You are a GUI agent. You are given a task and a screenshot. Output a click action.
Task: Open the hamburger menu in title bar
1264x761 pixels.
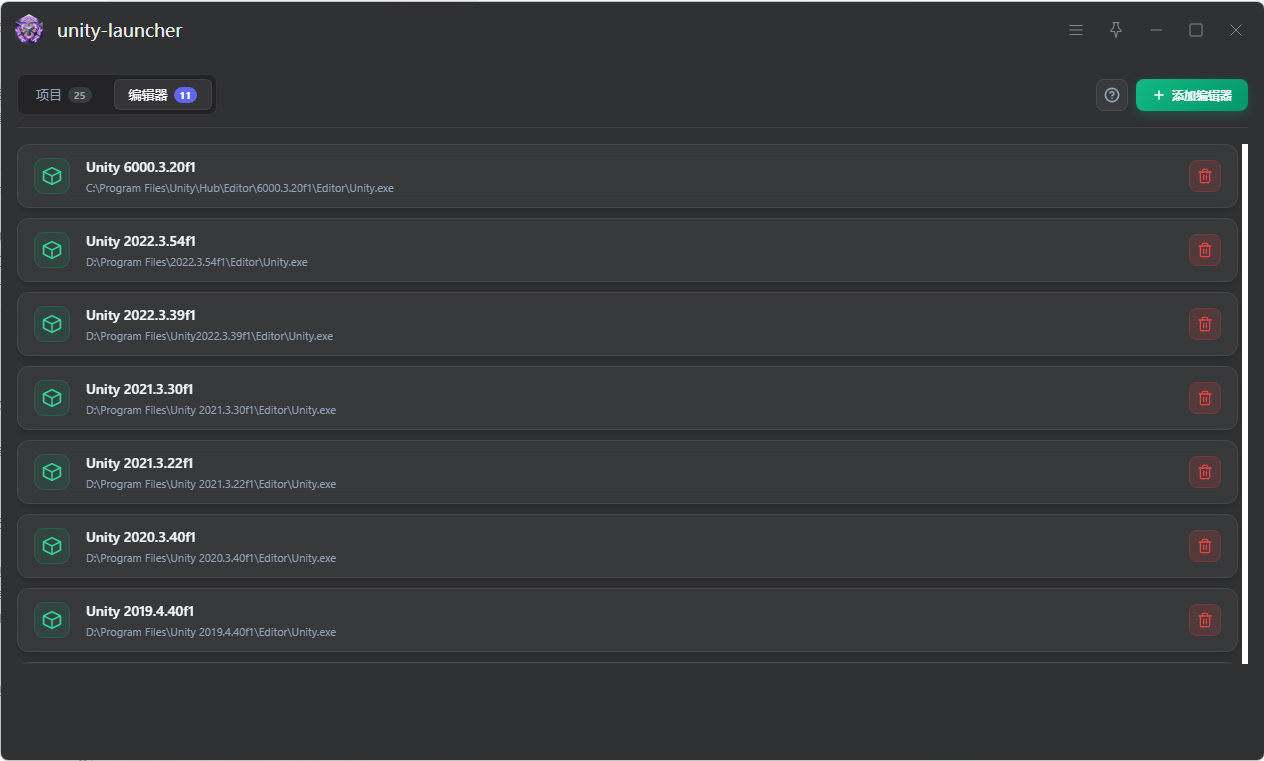click(1076, 30)
